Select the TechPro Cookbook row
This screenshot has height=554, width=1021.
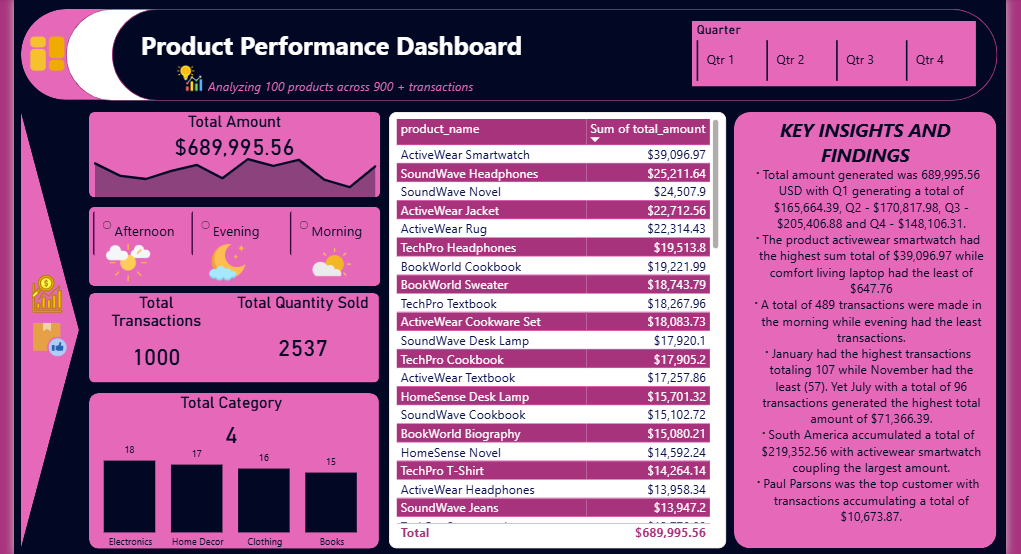(x=553, y=359)
